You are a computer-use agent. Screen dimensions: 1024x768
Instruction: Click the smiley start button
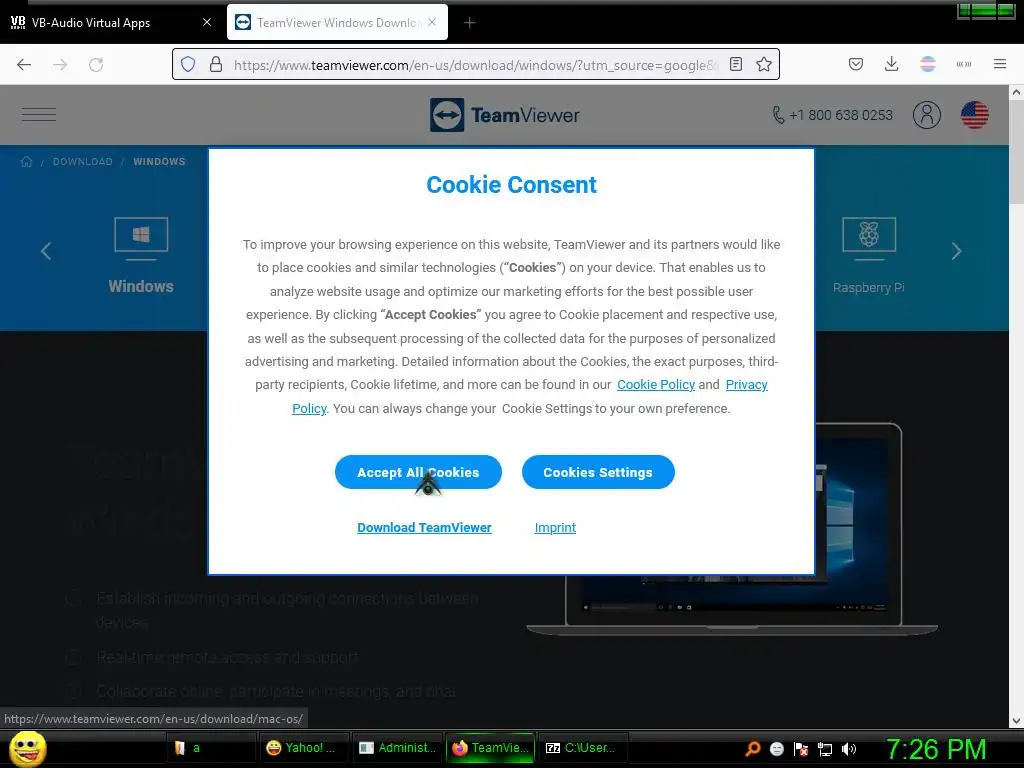27,748
